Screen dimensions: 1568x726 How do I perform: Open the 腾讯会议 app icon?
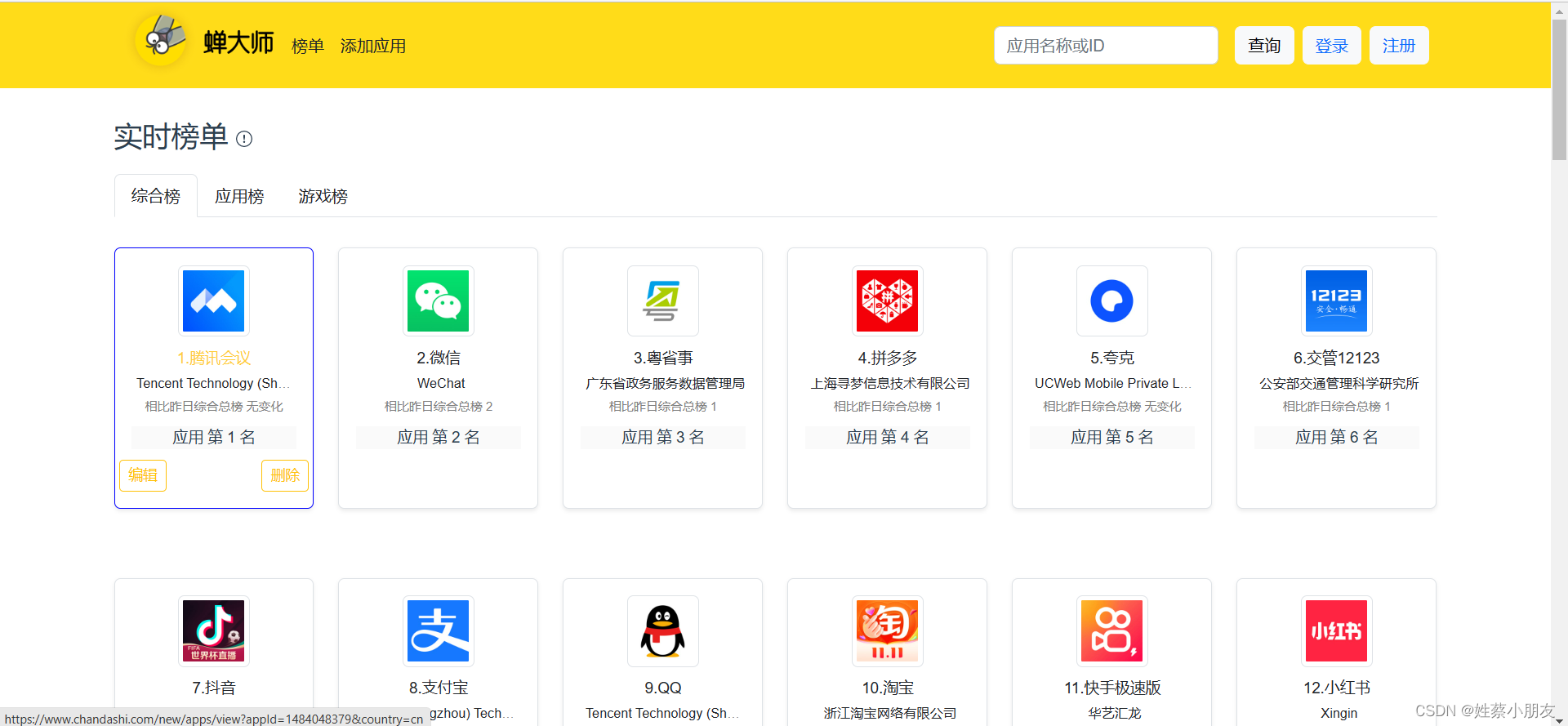tap(214, 301)
